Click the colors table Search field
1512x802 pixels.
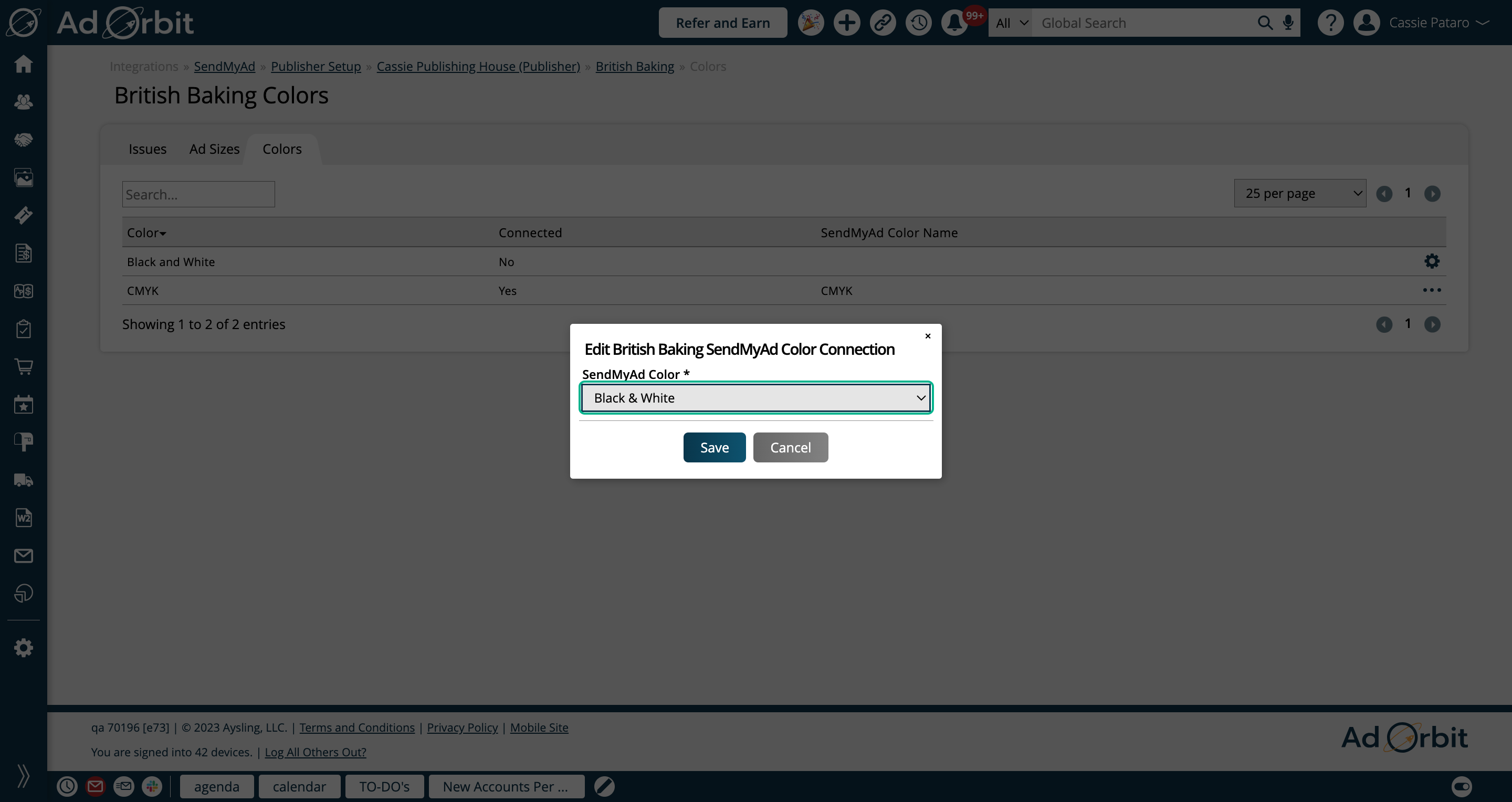[198, 194]
